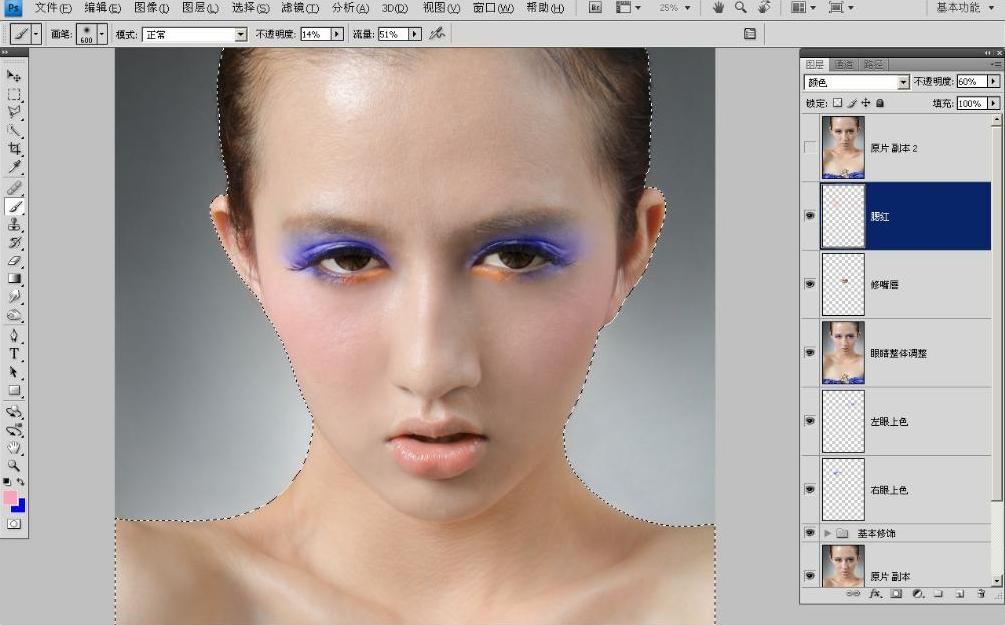Select the Magic Wand tool

tap(13, 131)
